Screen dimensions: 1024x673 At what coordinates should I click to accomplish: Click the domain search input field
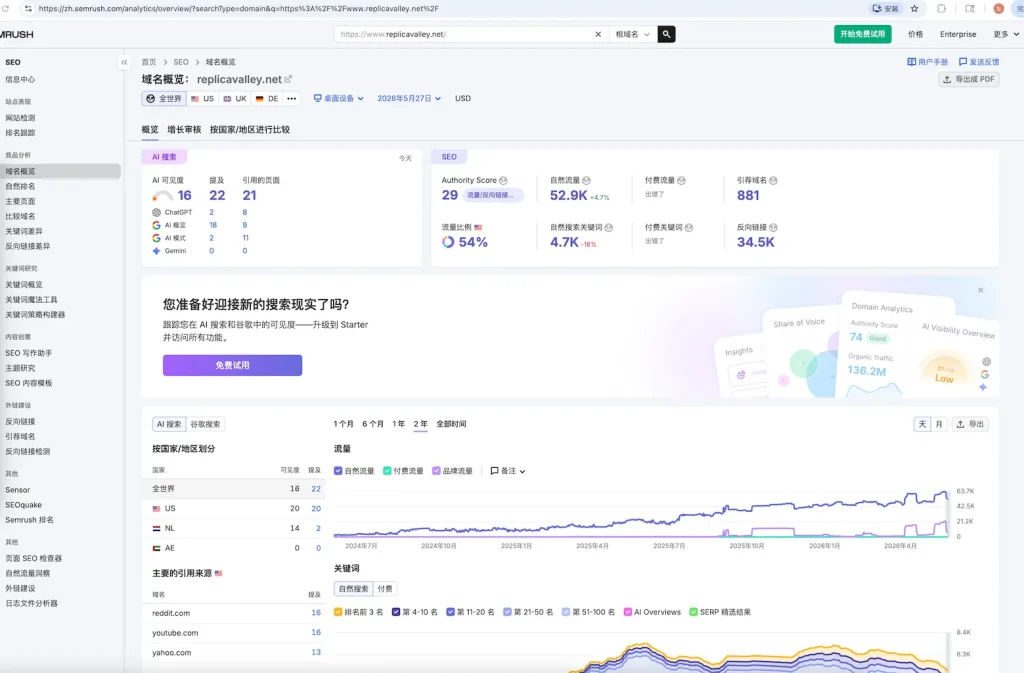pyautogui.click(x=464, y=34)
